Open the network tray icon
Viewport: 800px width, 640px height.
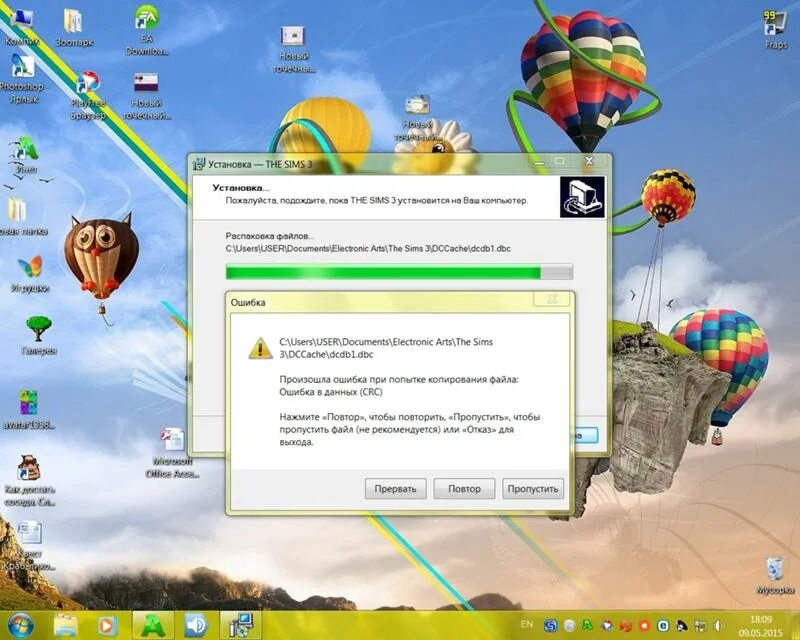[x=702, y=625]
